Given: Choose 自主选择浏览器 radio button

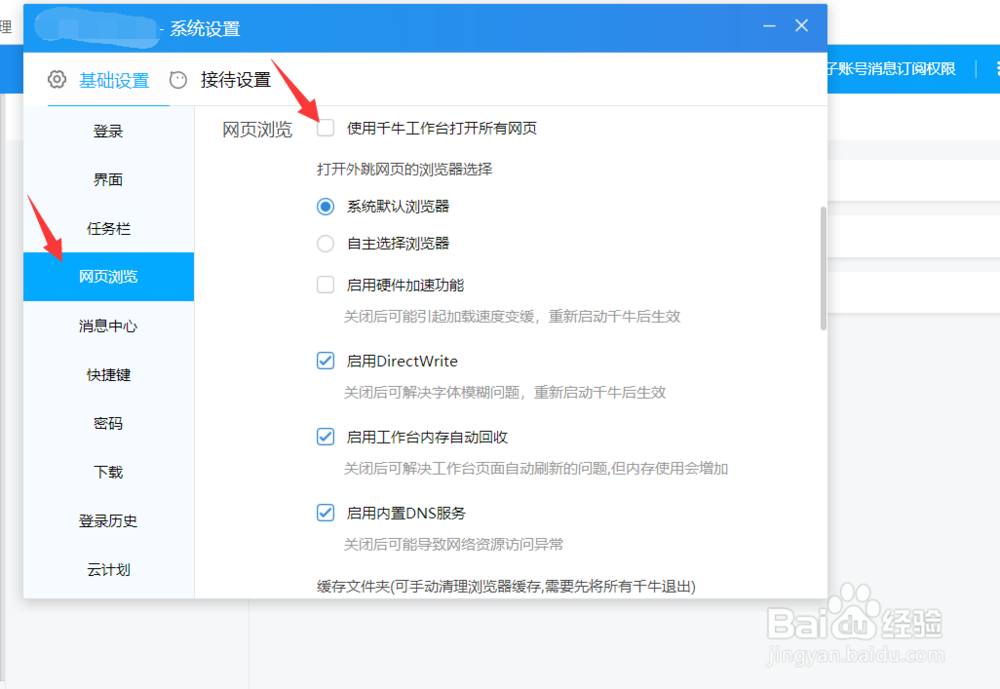Looking at the screenshot, I should [325, 244].
